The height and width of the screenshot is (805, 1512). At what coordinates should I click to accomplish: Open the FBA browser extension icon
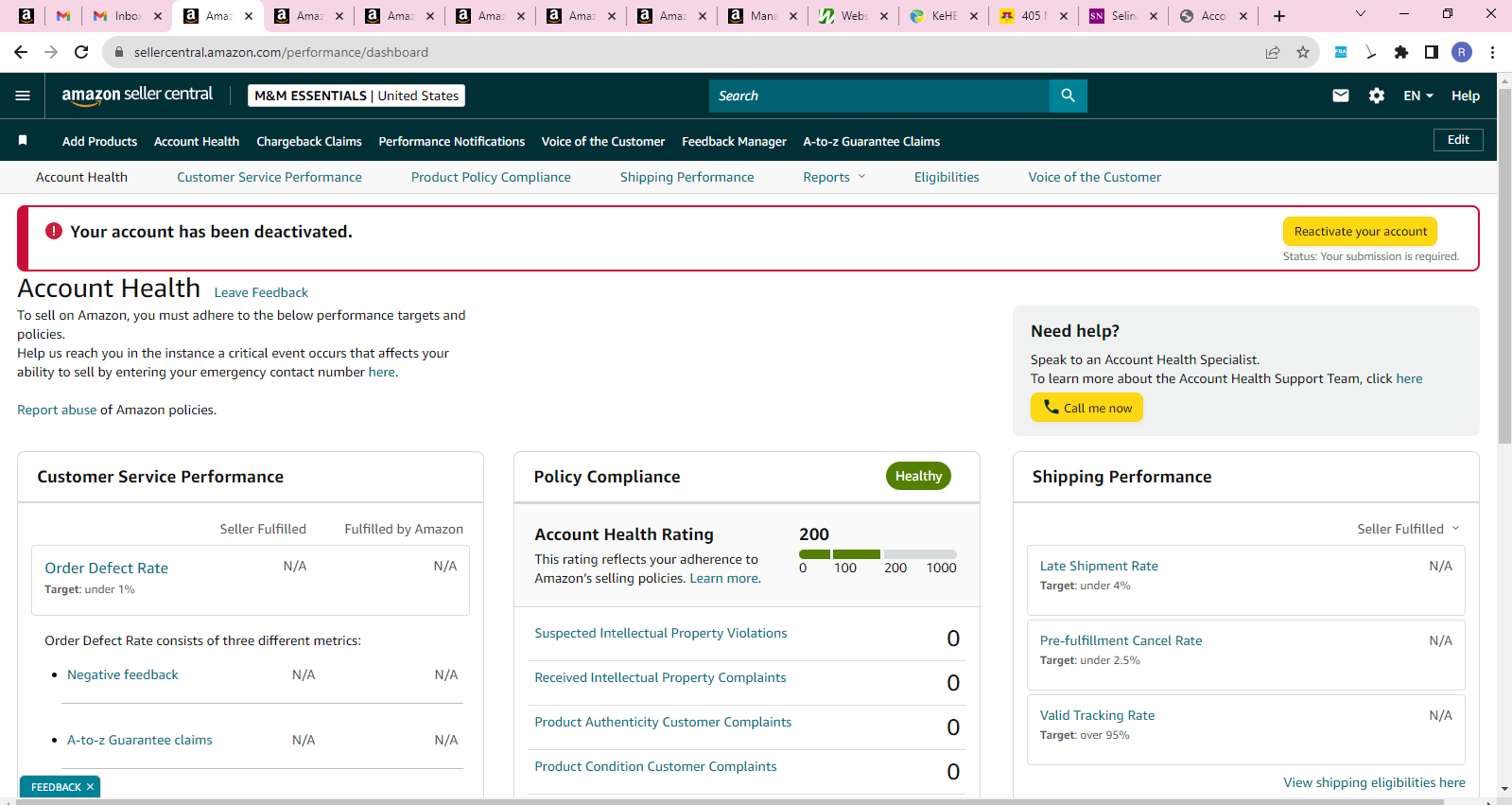(1341, 52)
